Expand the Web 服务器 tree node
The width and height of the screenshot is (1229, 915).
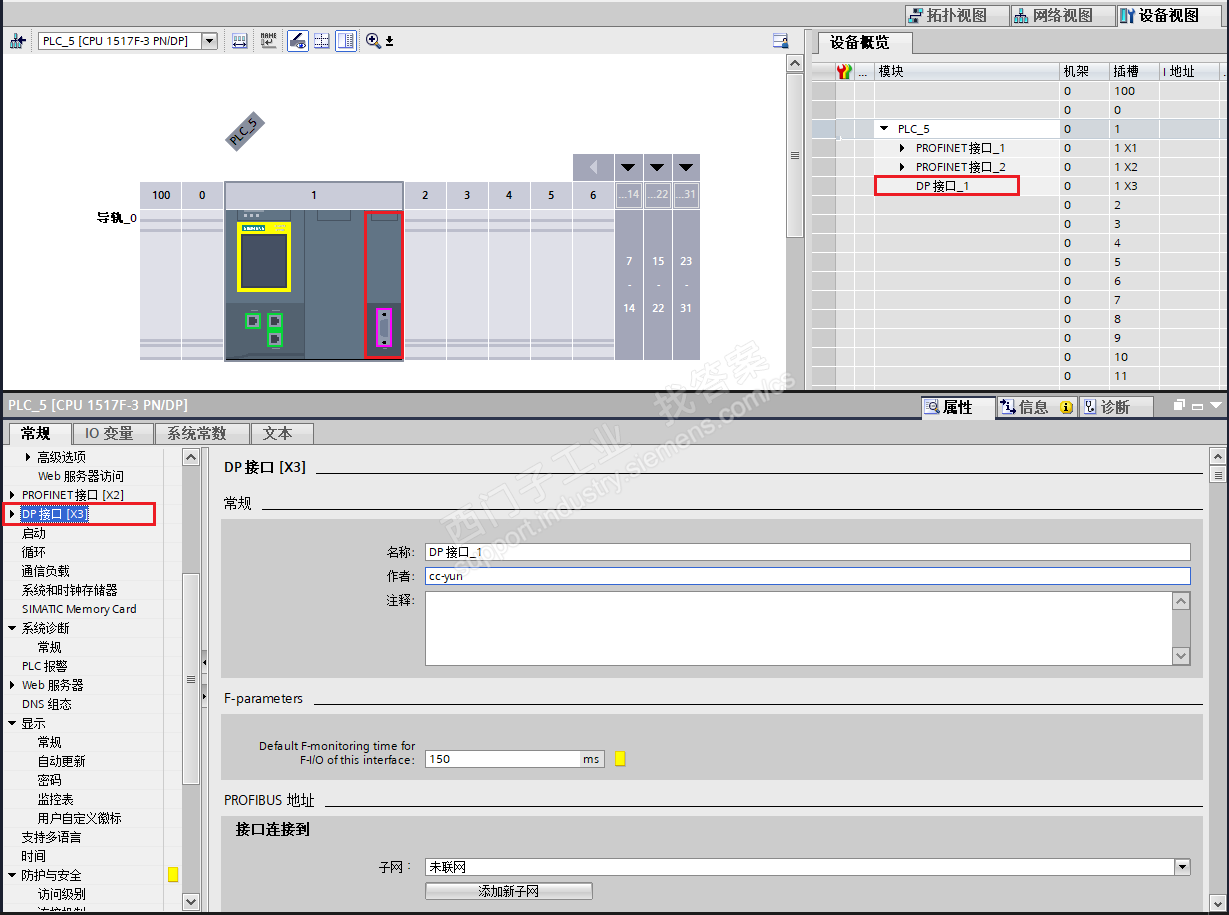point(12,685)
